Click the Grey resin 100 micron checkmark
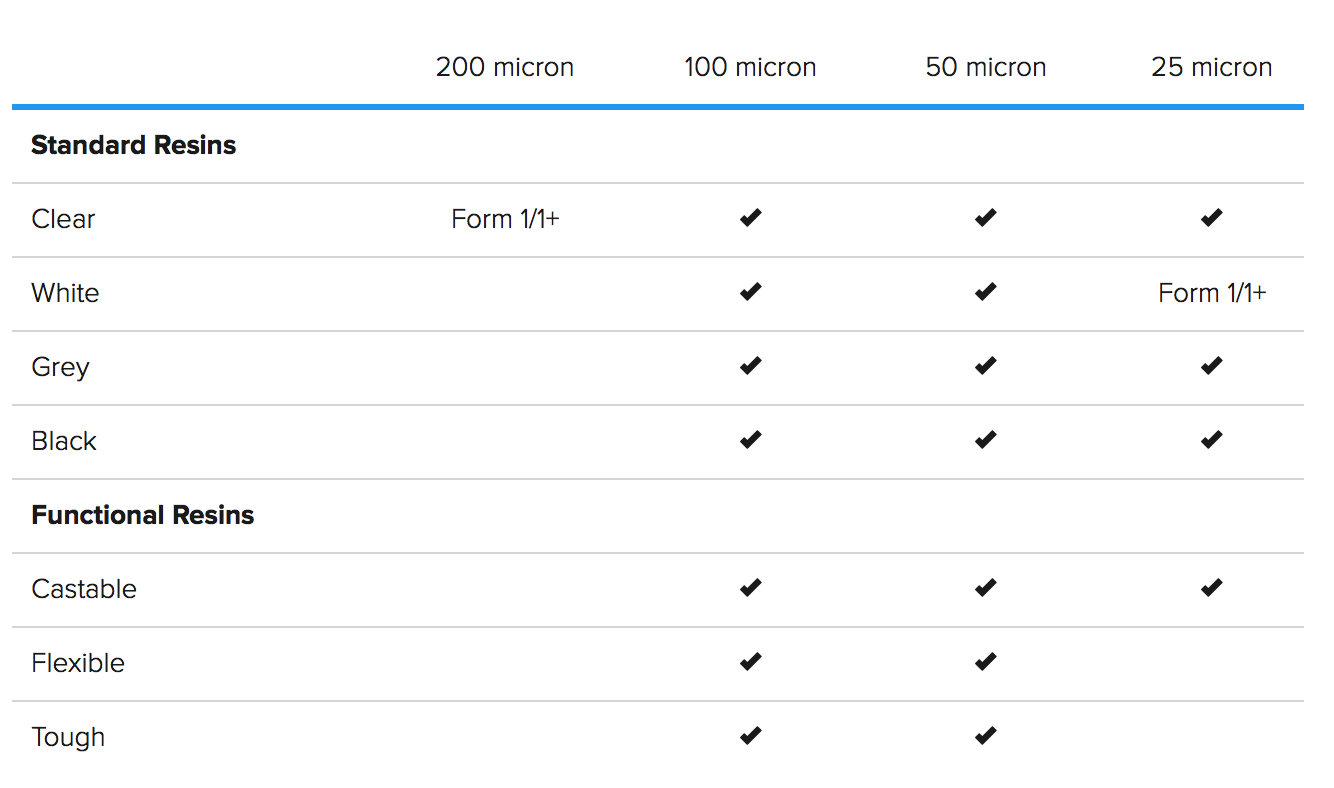The image size is (1334, 788). point(751,366)
